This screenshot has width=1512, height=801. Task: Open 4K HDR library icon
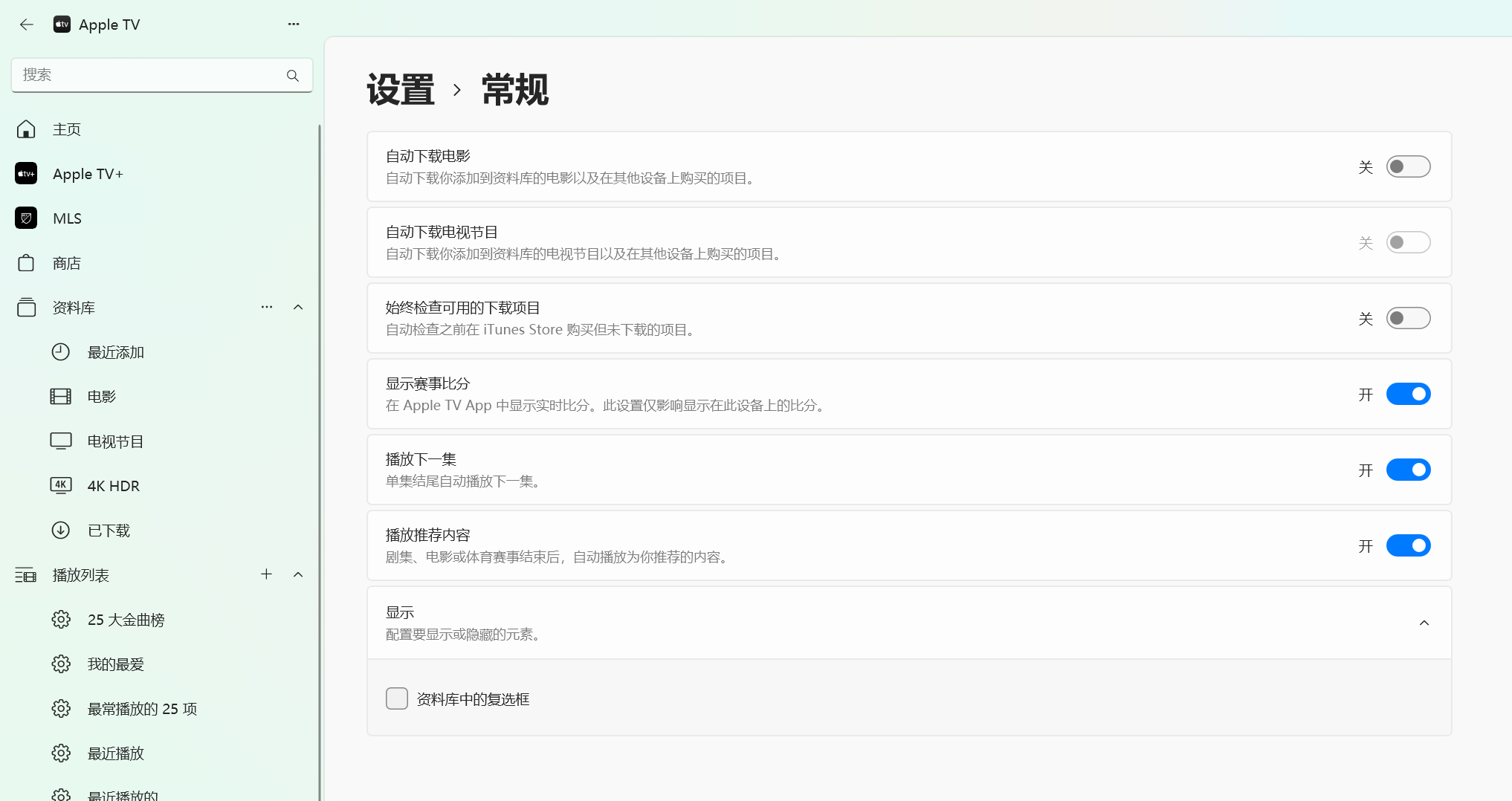[x=61, y=486]
